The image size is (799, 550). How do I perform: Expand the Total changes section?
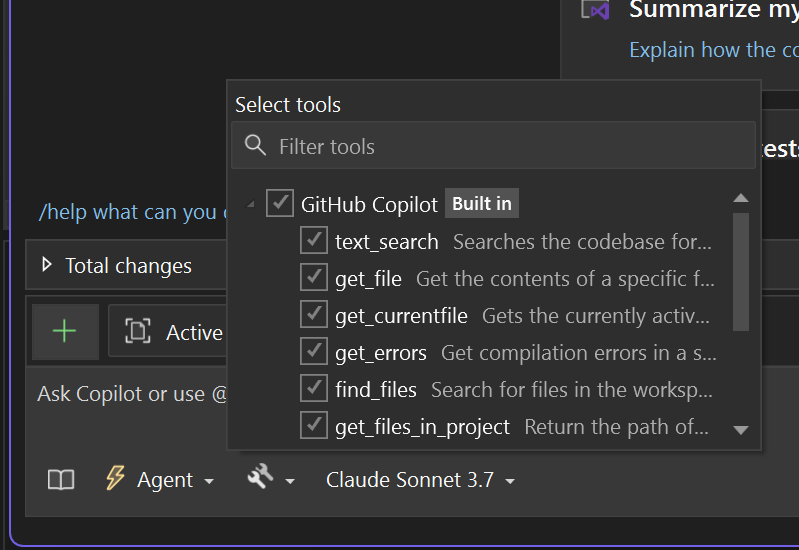[x=46, y=266]
